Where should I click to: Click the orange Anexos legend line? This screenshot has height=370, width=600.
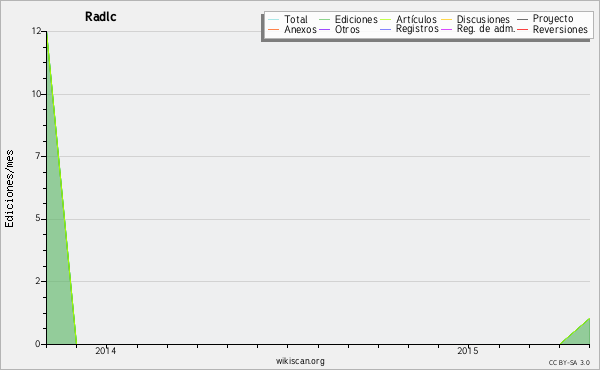[x=274, y=29]
